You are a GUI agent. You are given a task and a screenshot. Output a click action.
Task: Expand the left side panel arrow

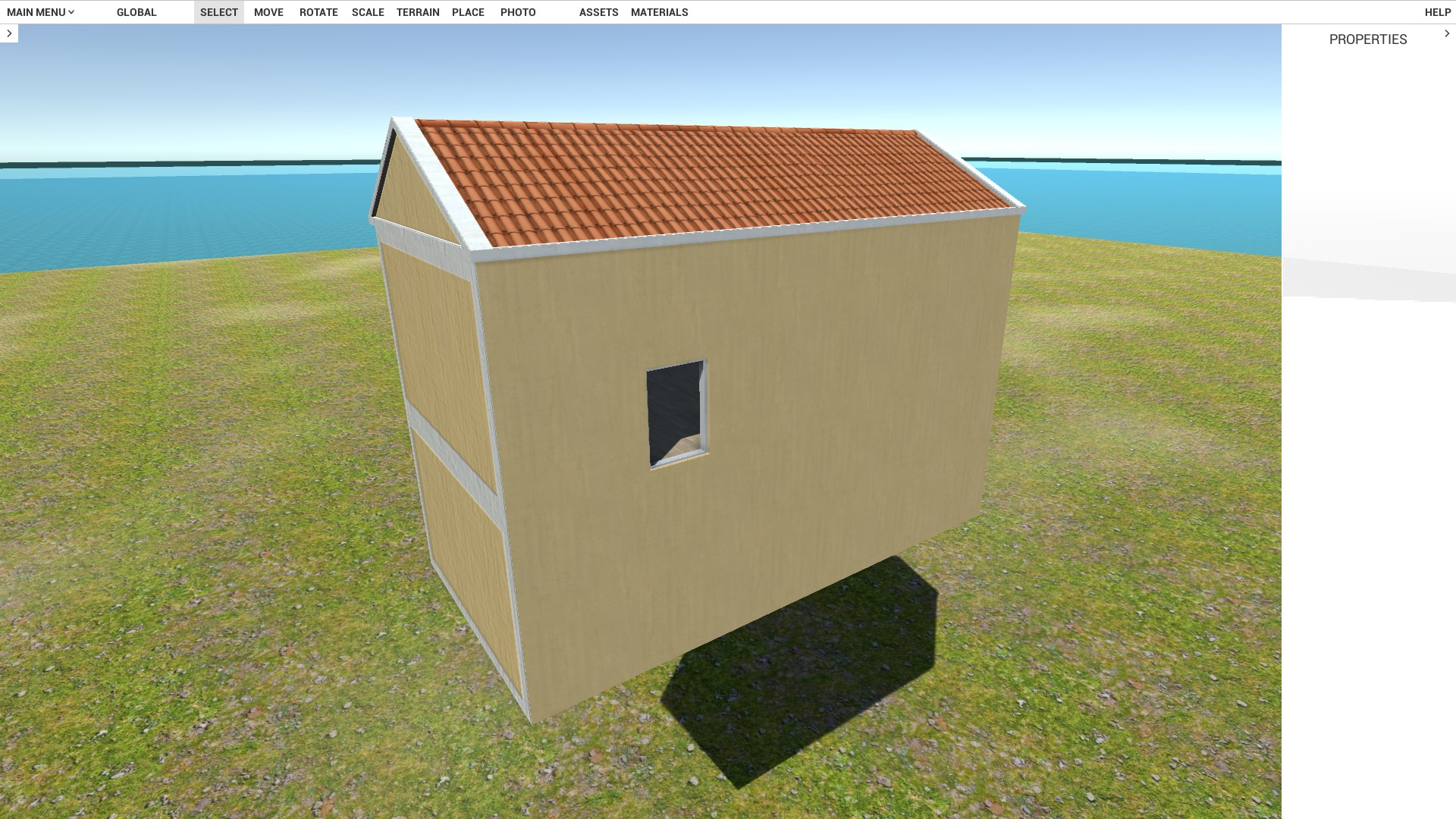pyautogui.click(x=9, y=33)
